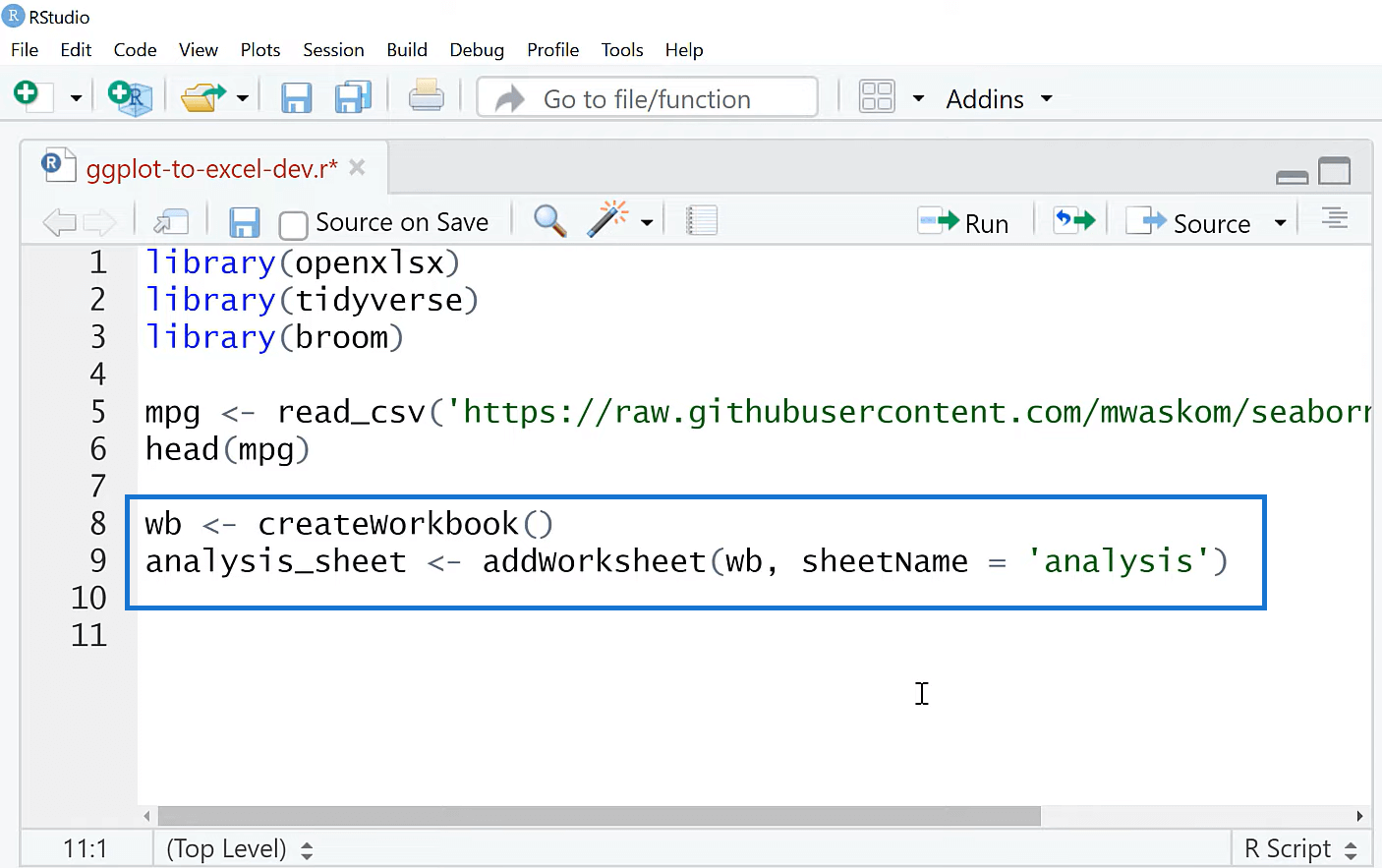
Task: Click on 'wb <- createWorkbook()' line
Action: tap(349, 524)
